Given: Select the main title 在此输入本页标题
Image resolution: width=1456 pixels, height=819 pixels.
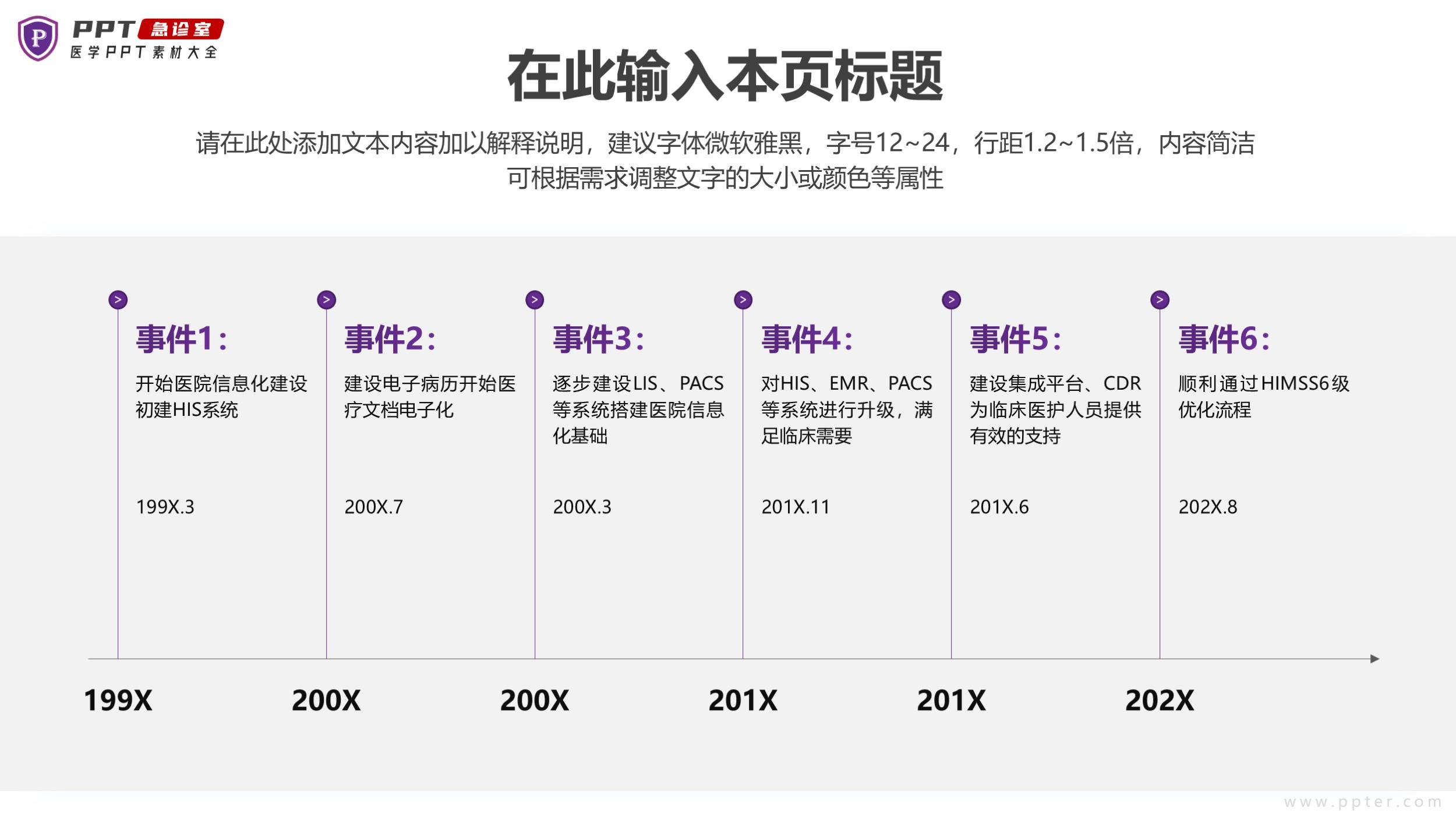Looking at the screenshot, I should point(725,76).
